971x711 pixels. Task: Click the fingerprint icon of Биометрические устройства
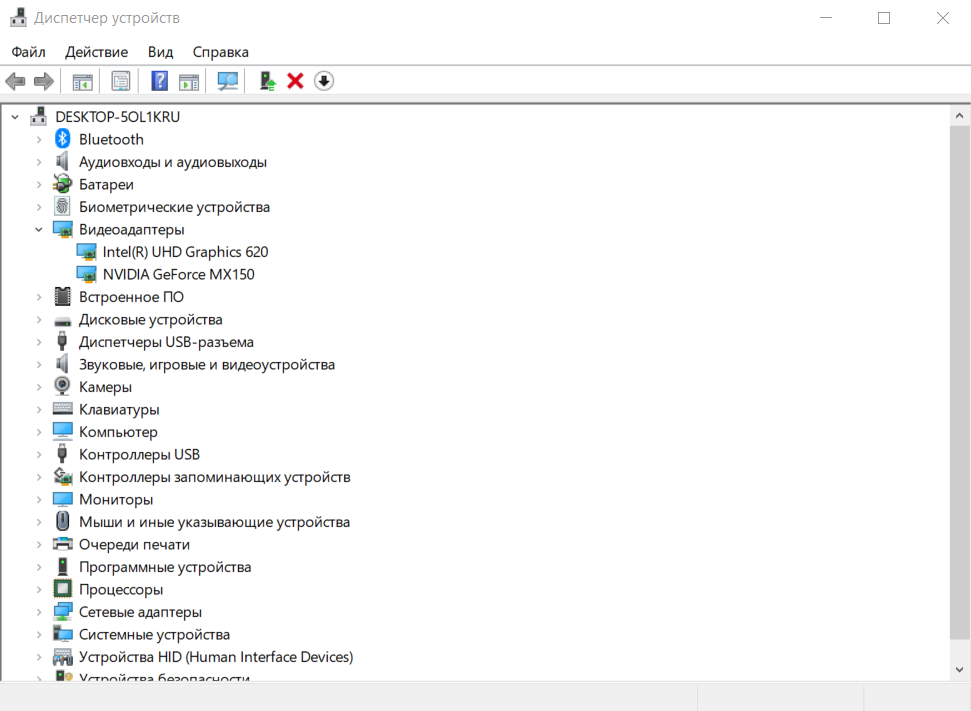pos(63,206)
